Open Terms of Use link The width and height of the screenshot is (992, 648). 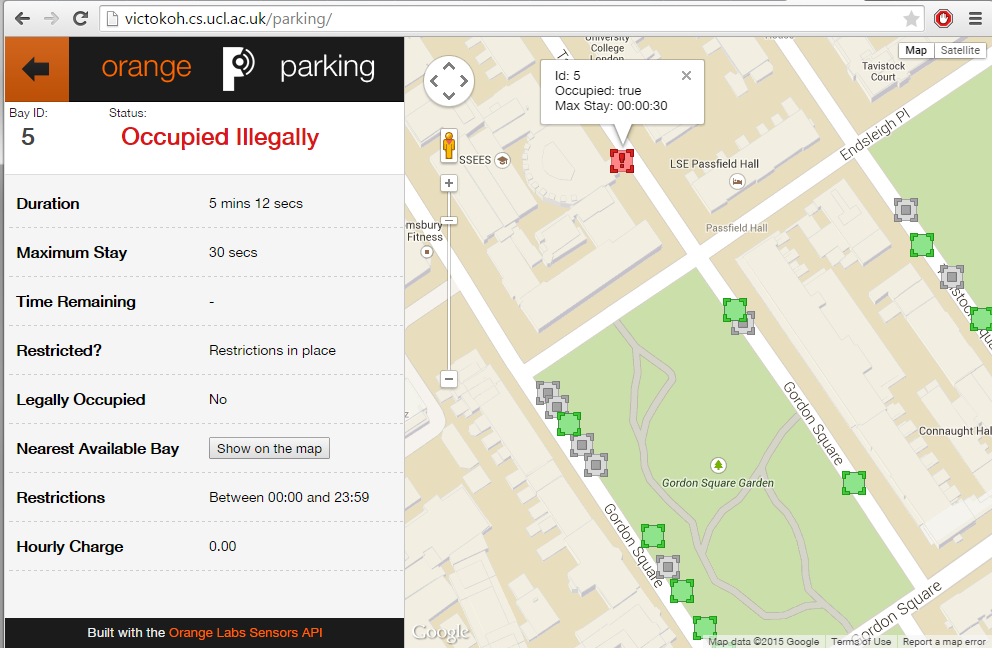click(x=860, y=642)
